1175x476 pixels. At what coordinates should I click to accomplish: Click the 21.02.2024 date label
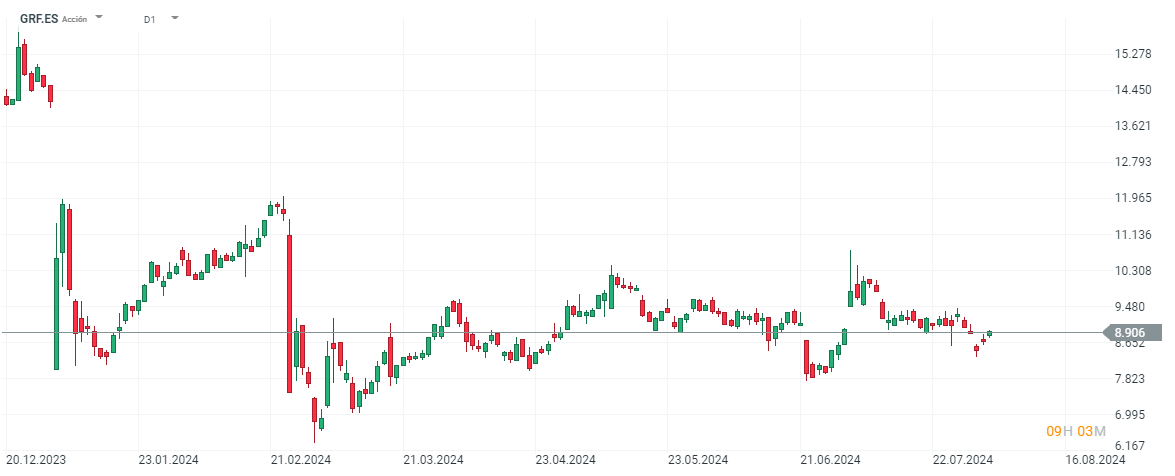tap(302, 460)
